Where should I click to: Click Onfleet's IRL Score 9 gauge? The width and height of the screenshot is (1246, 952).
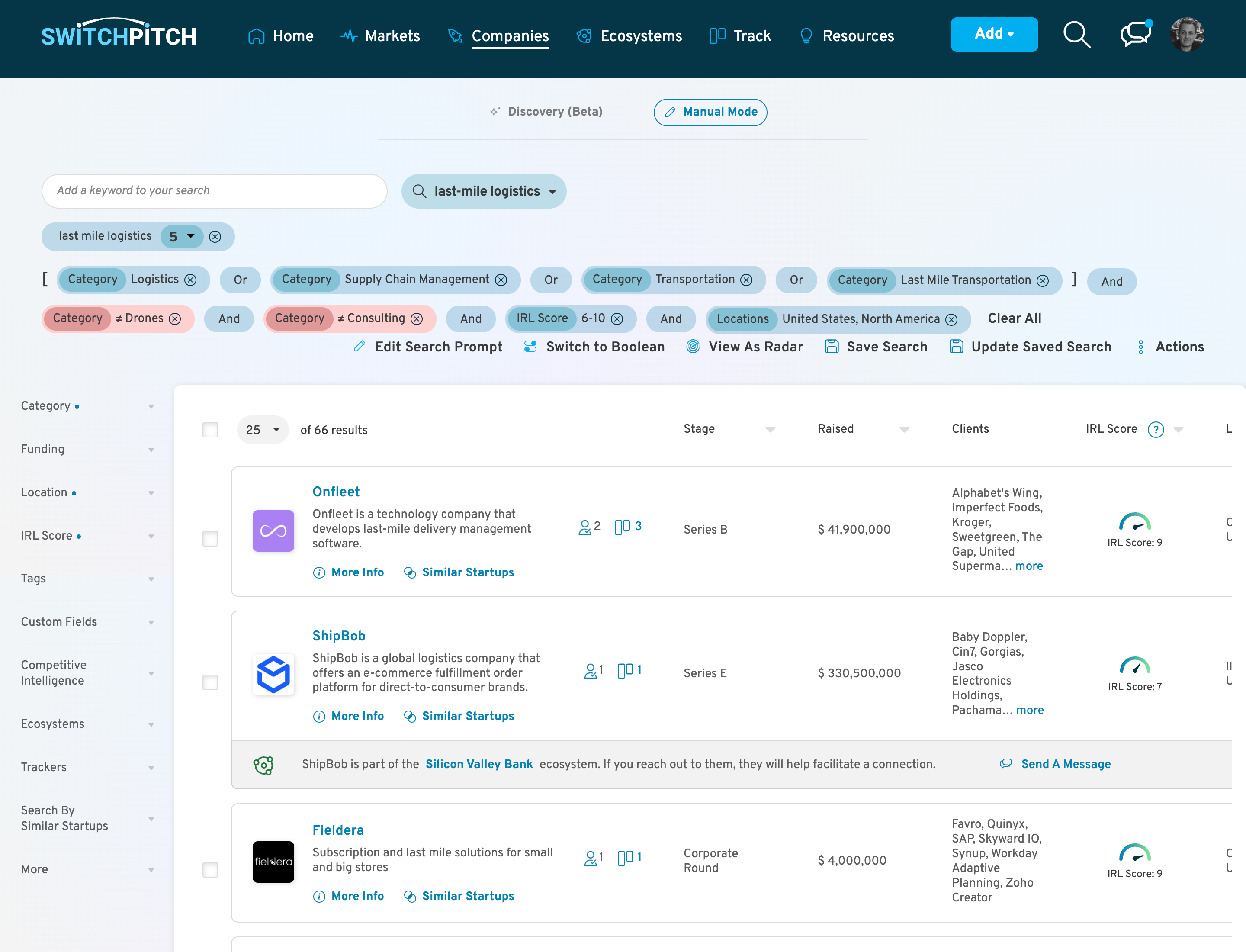1134,521
